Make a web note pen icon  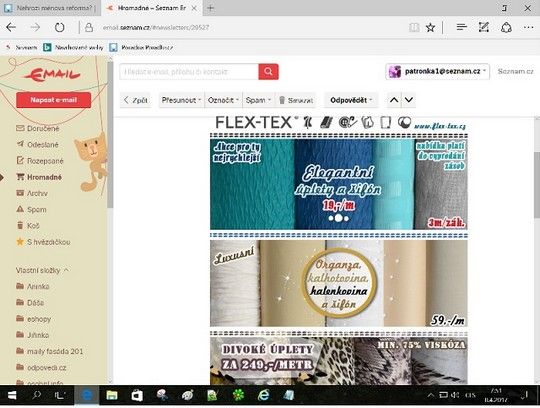[x=484, y=27]
